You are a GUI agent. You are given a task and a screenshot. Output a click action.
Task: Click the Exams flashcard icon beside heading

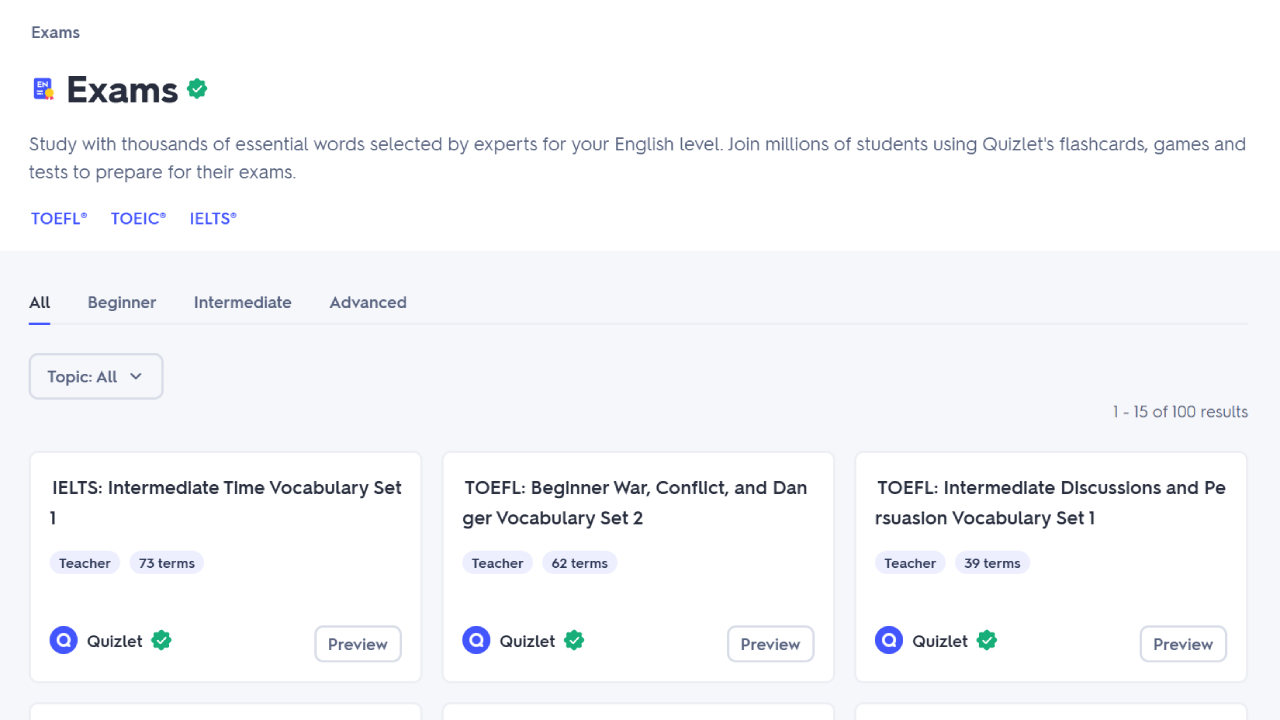coord(43,89)
